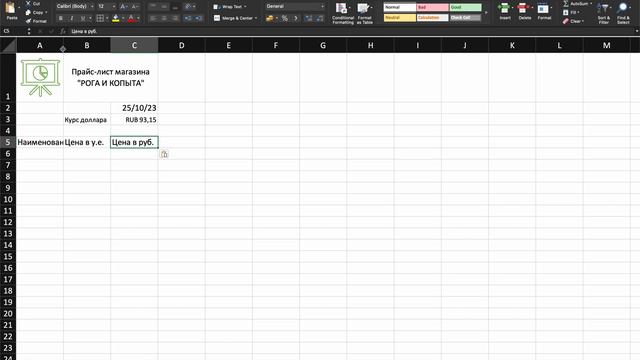Align cell text to the left
Viewport: 640px width, 360px height.
click(x=153, y=18)
